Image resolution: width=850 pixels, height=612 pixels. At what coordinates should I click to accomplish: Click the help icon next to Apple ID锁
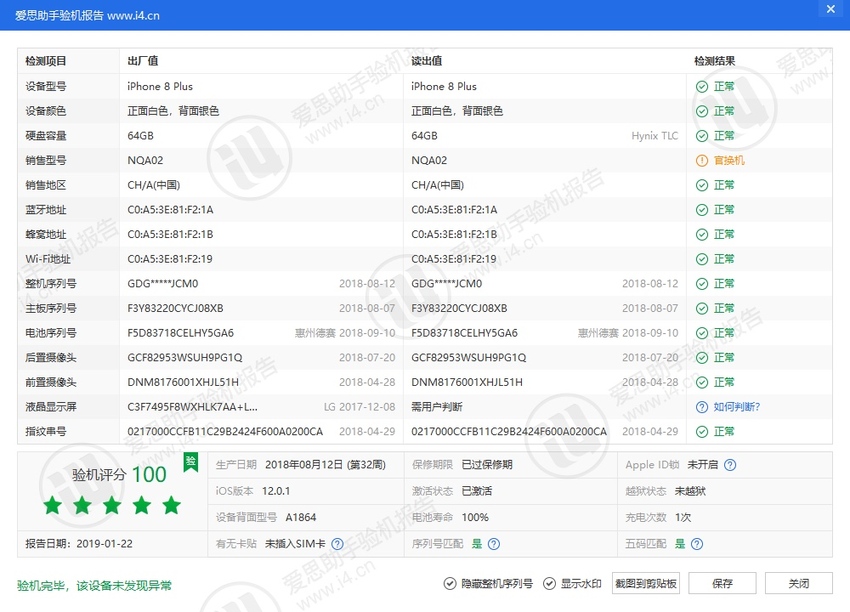[730, 465]
